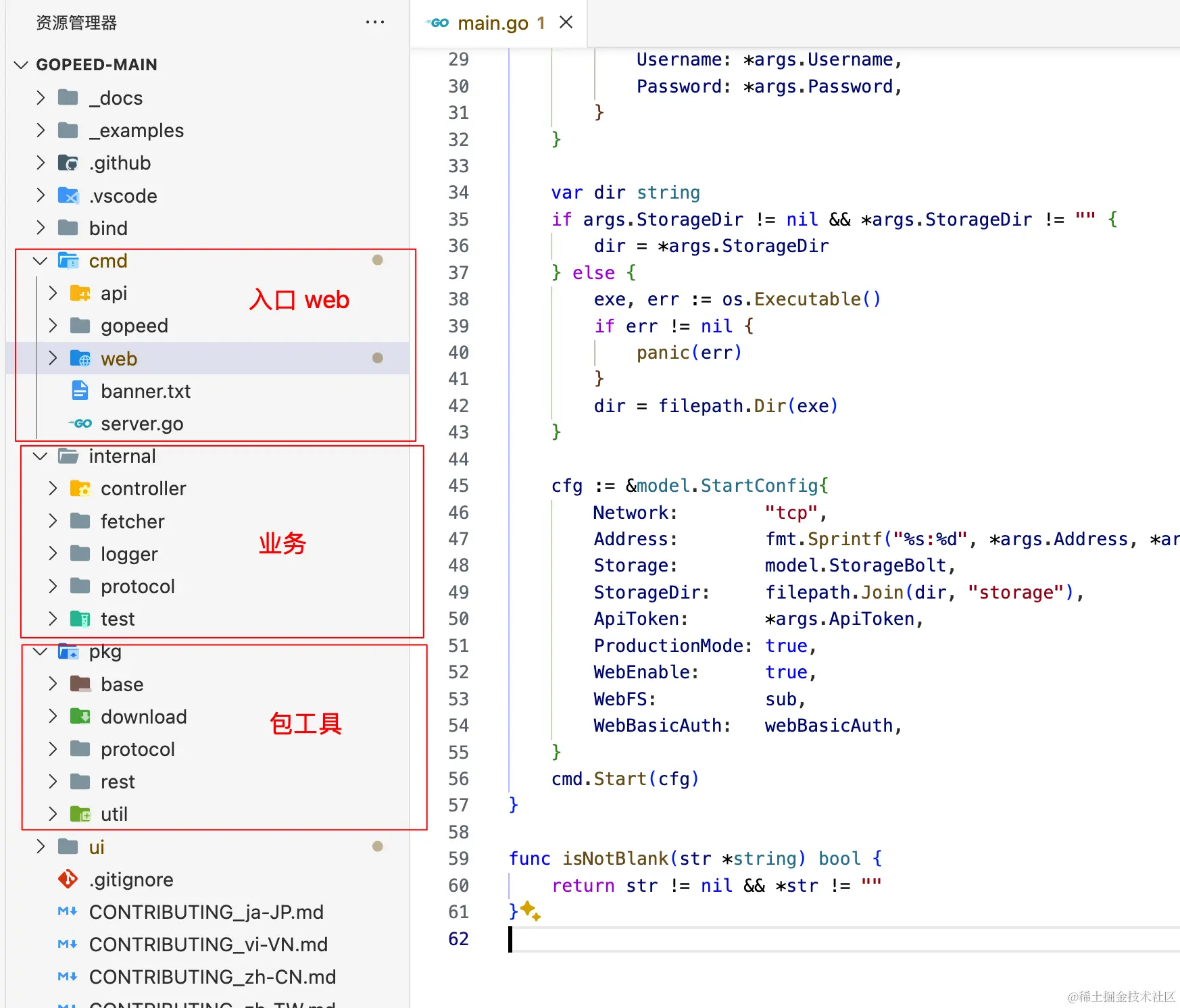Click the gopeed folder icon
1180x1008 pixels.
coord(80,326)
